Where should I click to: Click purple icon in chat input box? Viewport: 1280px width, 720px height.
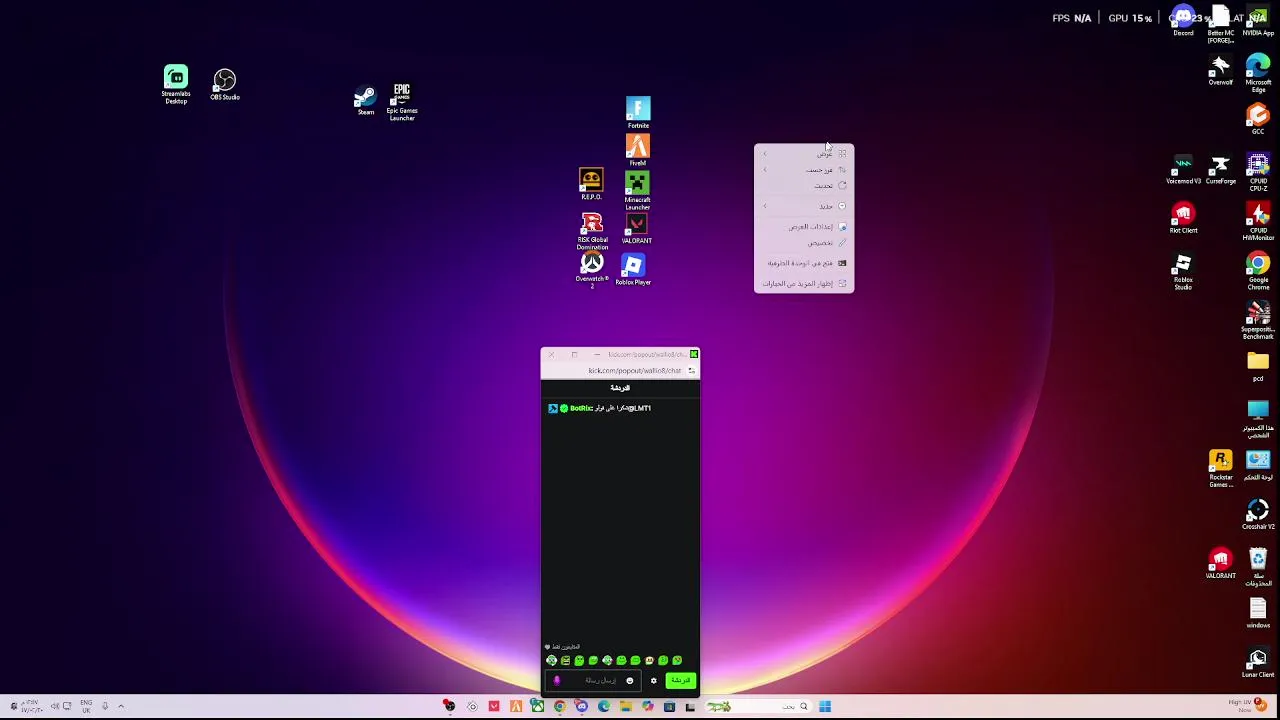point(557,681)
